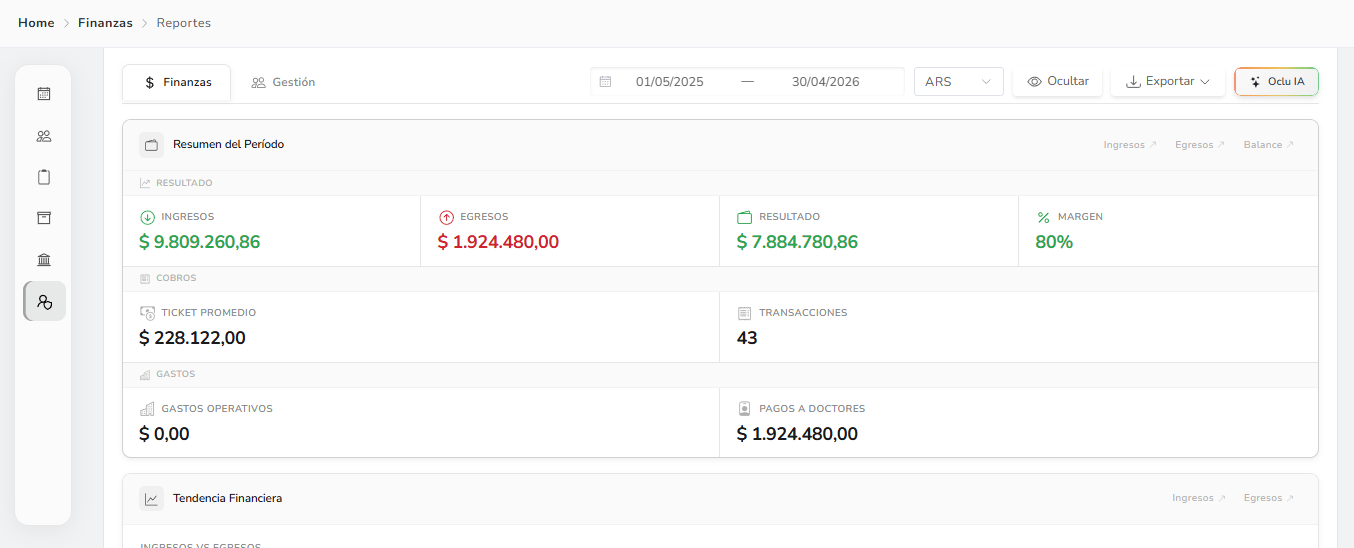
Task: Follow the Ingresos link in Resumen header
Action: 1130,145
